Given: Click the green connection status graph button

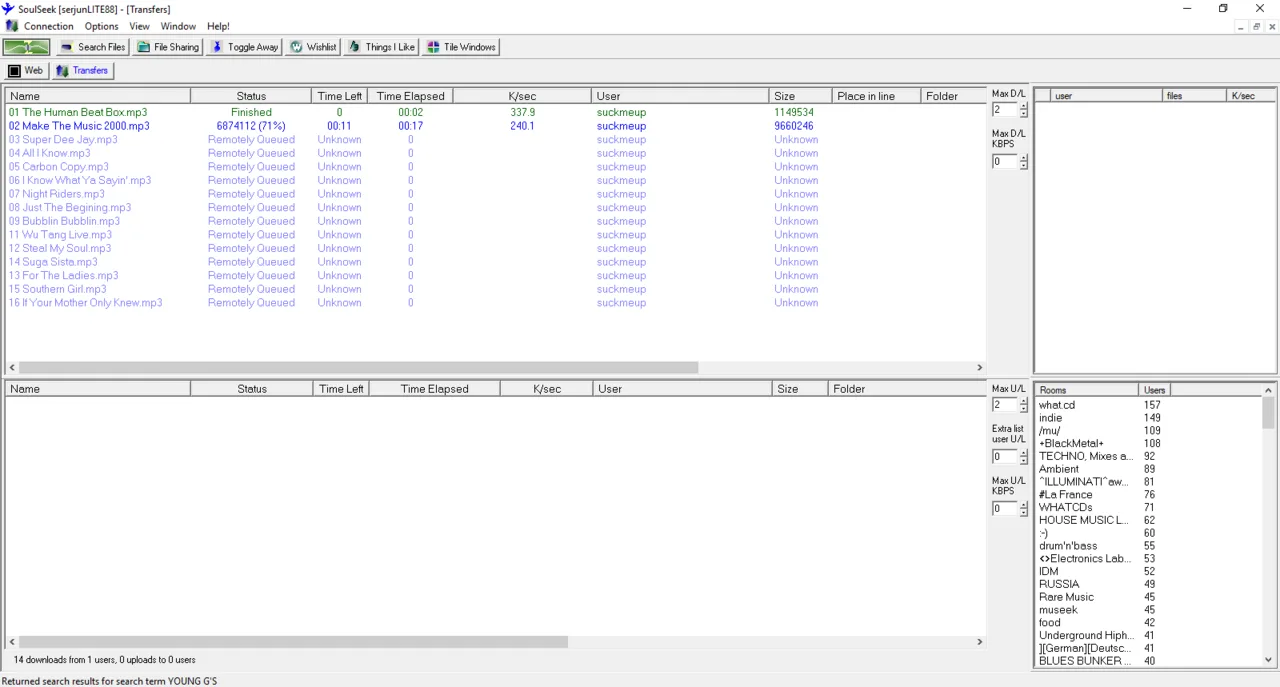Looking at the screenshot, I should pos(26,47).
